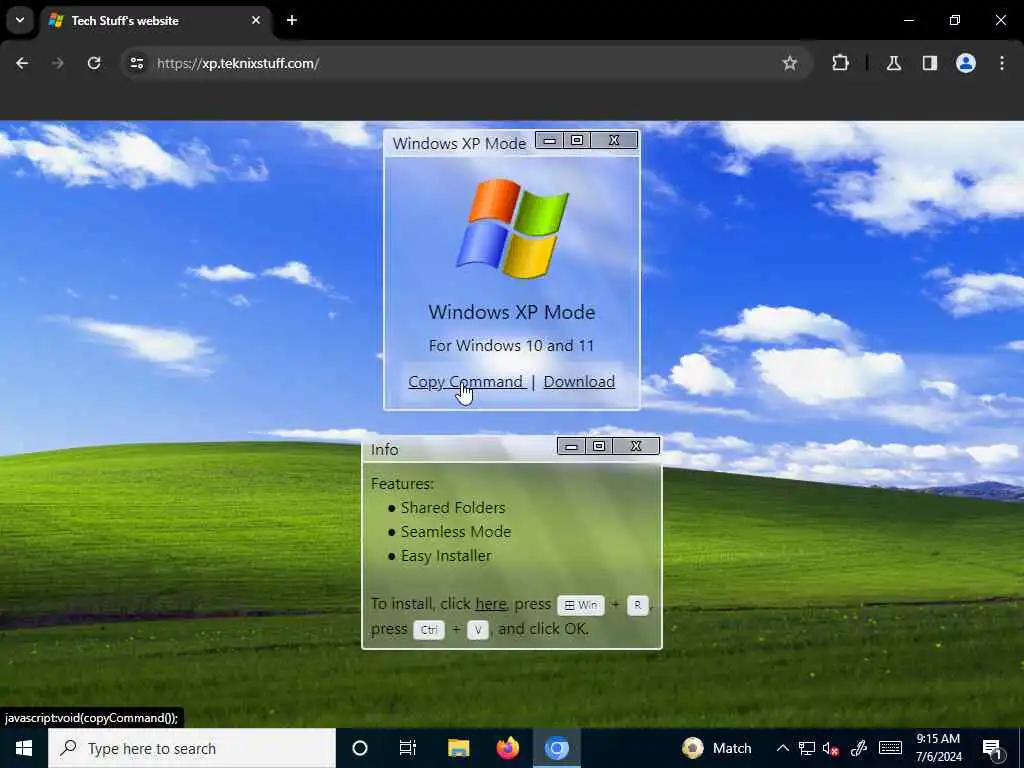Viewport: 1024px width, 768px height.
Task: Open Cortana circle icon on taskbar
Action: (x=360, y=748)
